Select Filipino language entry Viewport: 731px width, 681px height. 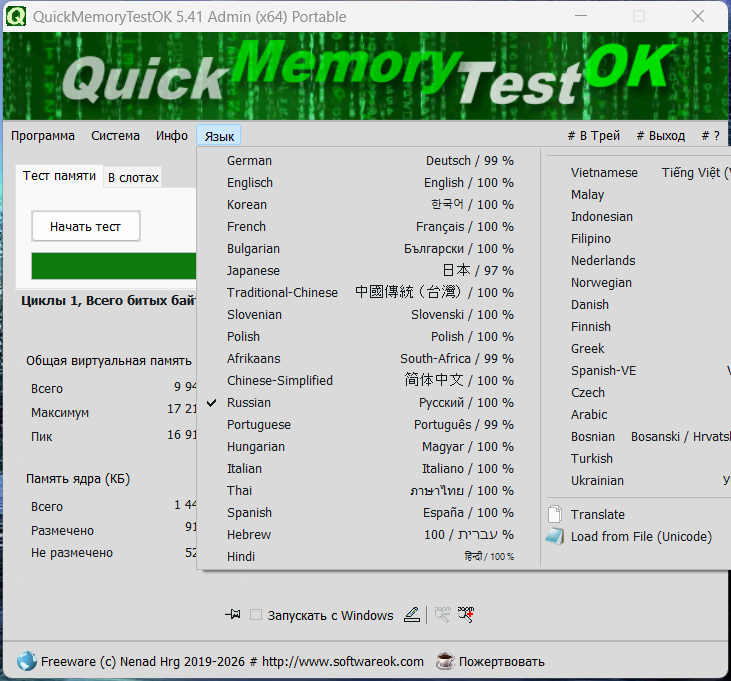point(638,239)
